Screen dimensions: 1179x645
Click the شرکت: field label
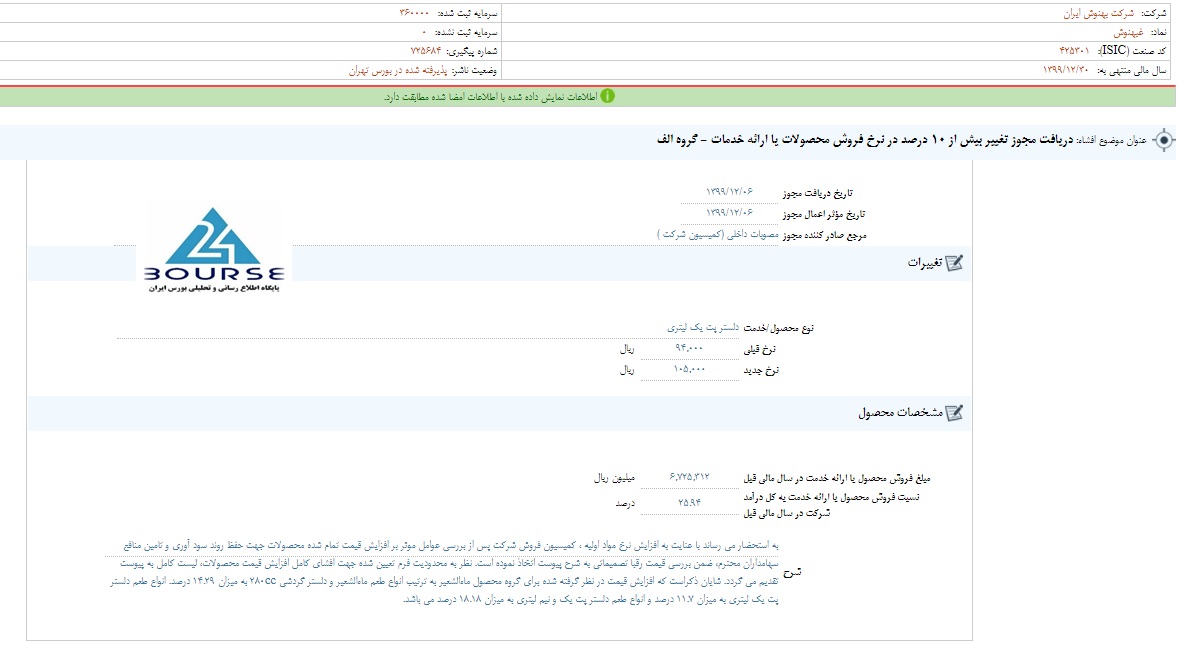pyautogui.click(x=1153, y=14)
